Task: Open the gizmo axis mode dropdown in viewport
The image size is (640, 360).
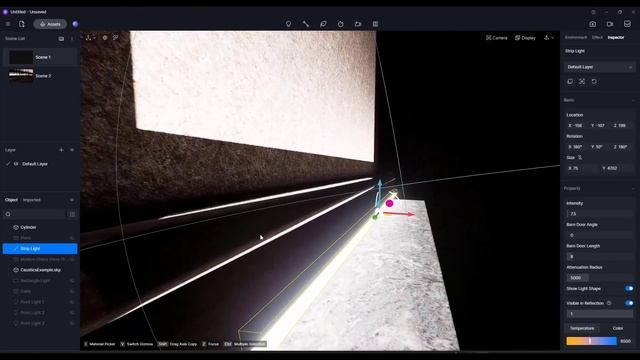Action: coord(91,38)
